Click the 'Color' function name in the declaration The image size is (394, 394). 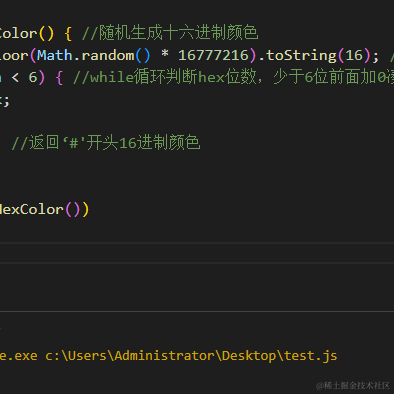18,33
